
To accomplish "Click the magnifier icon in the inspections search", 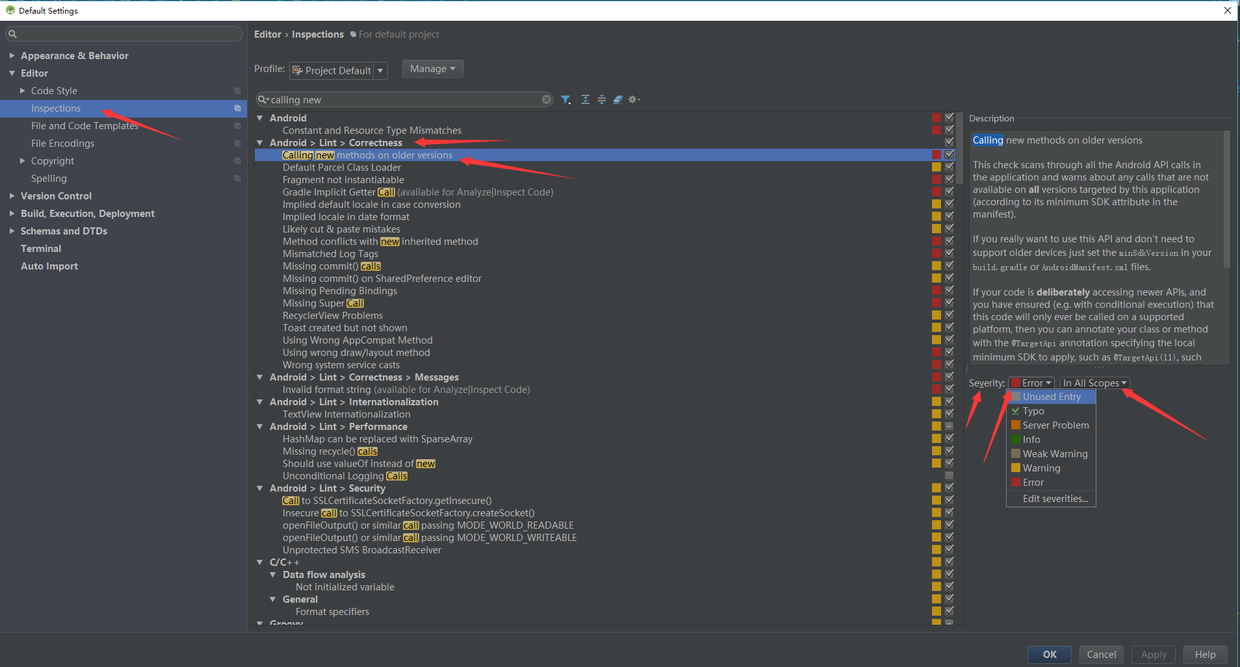I will (263, 100).
